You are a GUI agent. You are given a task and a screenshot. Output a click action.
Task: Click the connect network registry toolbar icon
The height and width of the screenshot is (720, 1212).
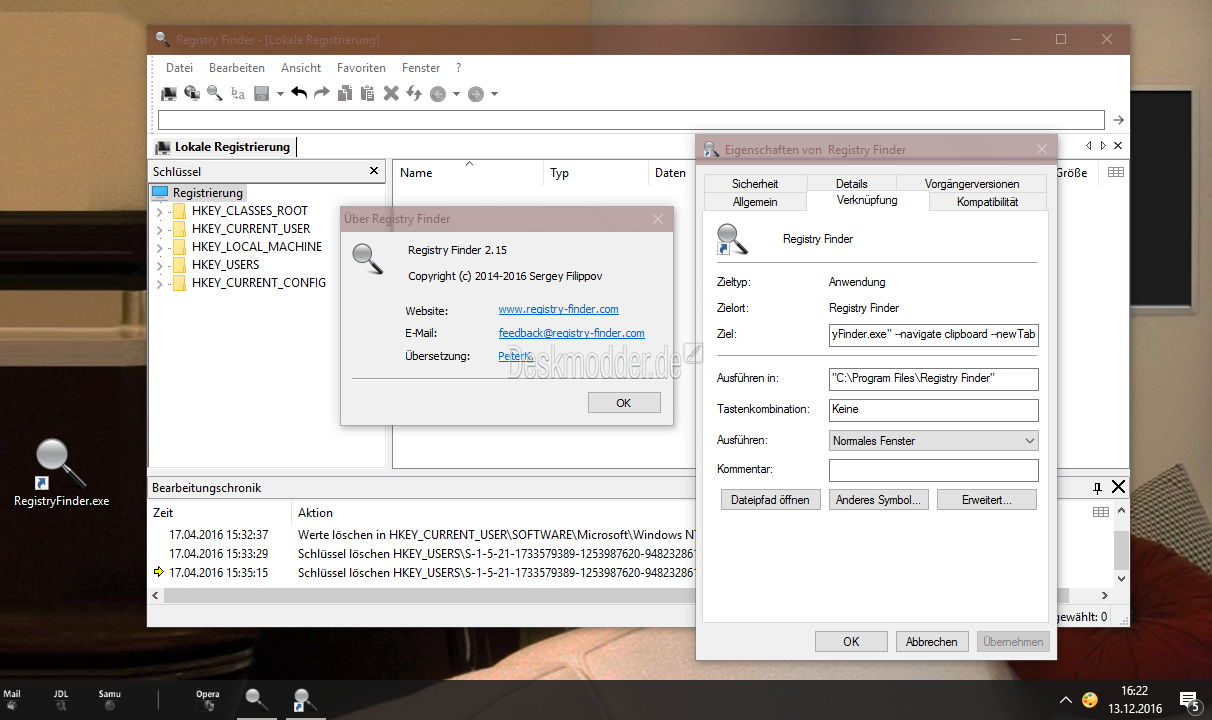[192, 93]
